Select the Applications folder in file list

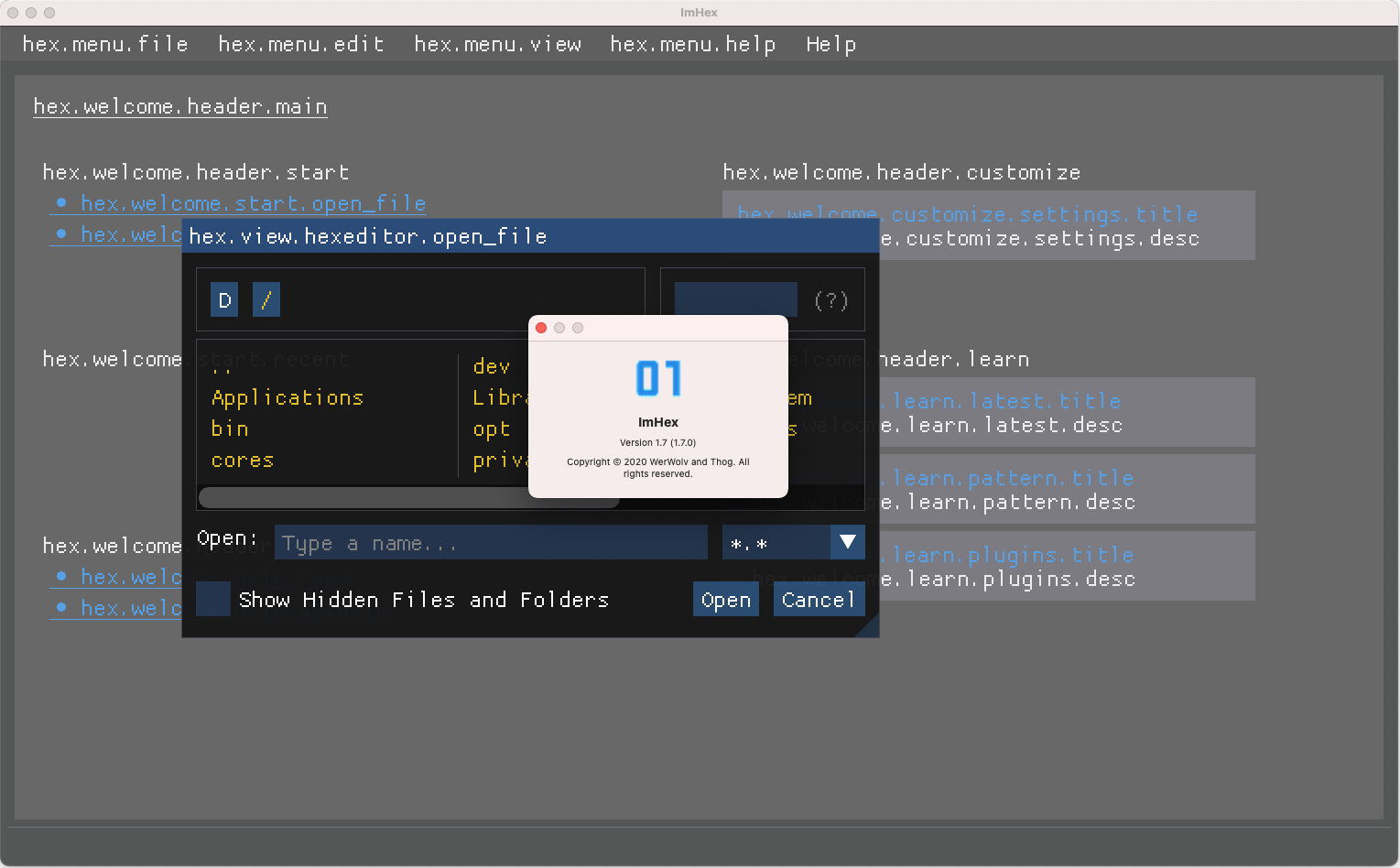(287, 397)
